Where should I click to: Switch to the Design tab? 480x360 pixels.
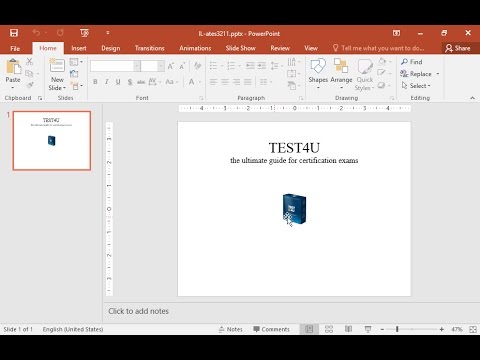111,48
